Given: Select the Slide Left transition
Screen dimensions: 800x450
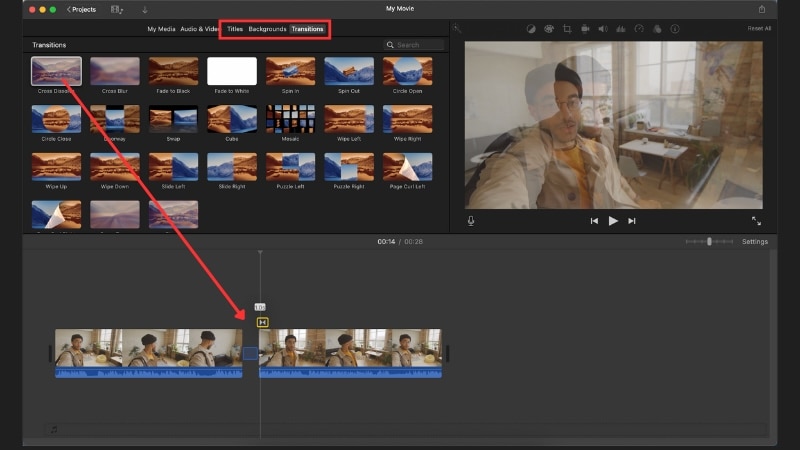Looking at the screenshot, I should pyautogui.click(x=173, y=167).
